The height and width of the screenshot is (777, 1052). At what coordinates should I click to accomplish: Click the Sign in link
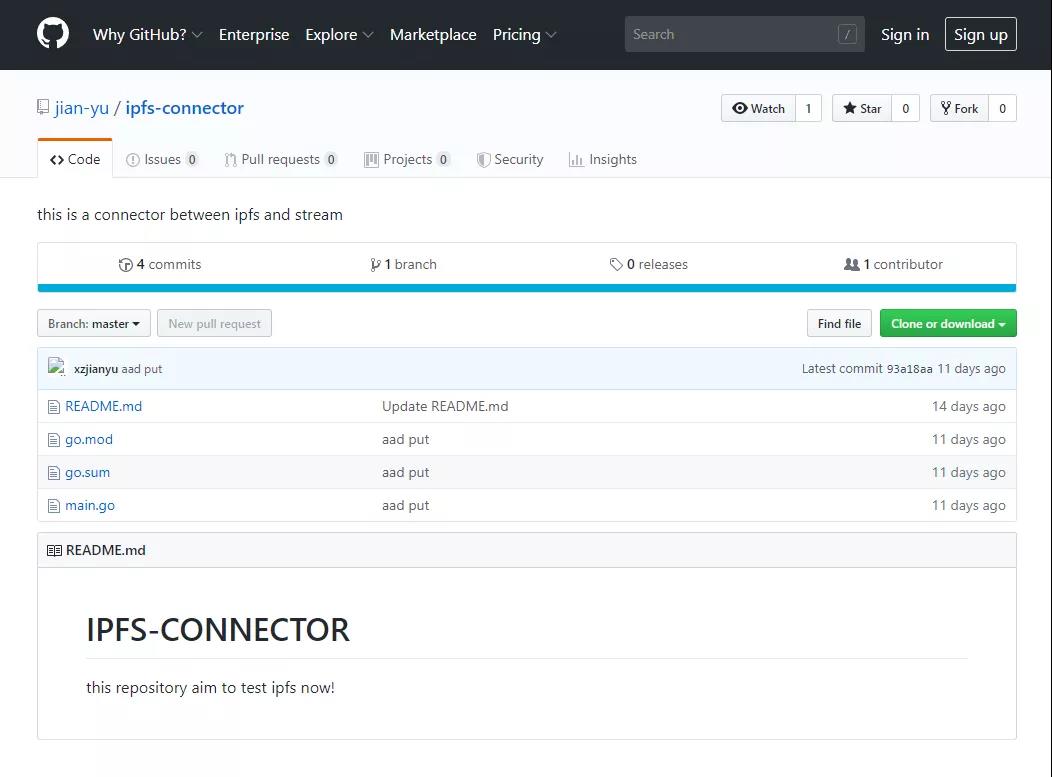coord(904,34)
